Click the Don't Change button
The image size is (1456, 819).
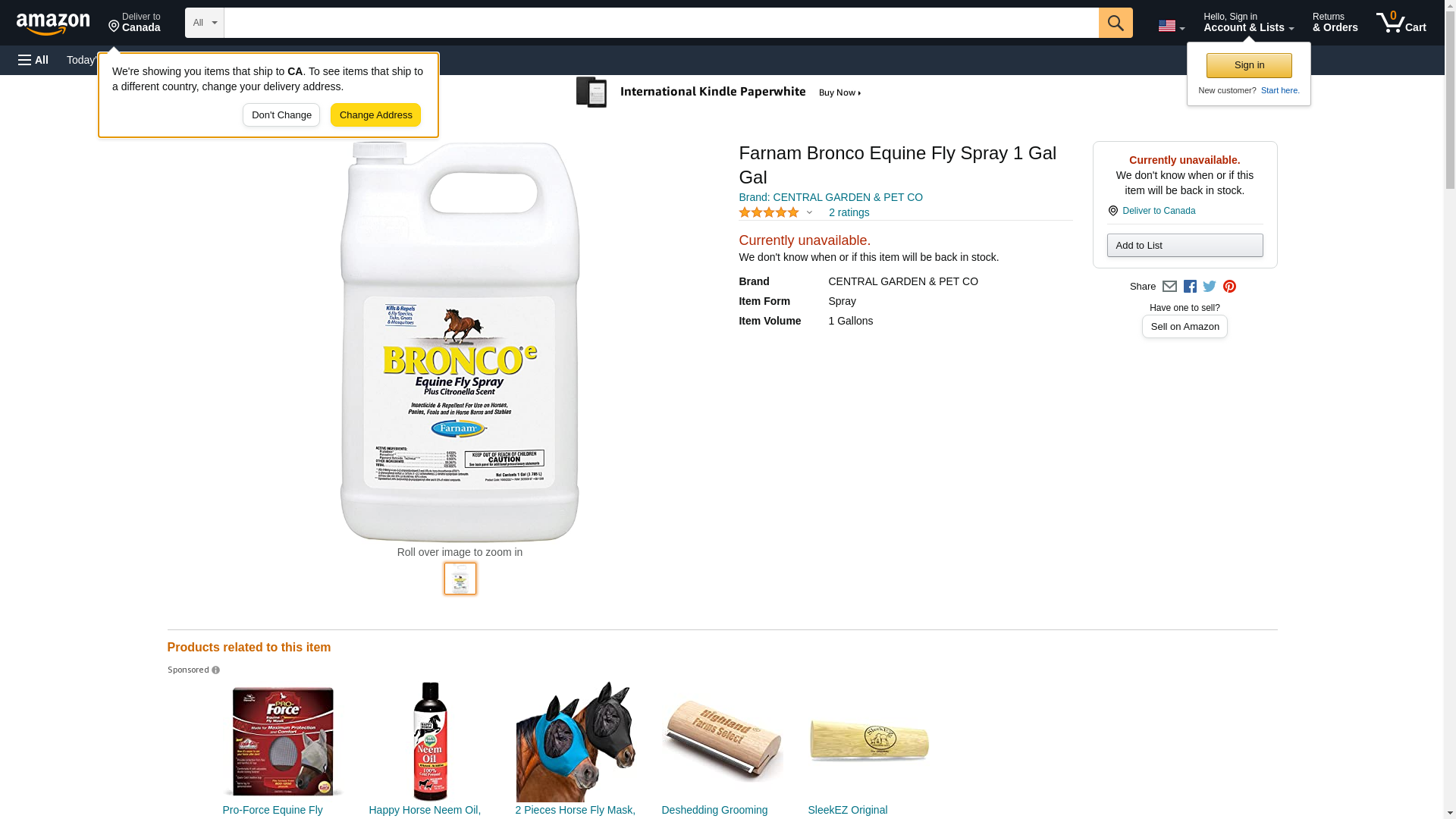click(x=281, y=115)
